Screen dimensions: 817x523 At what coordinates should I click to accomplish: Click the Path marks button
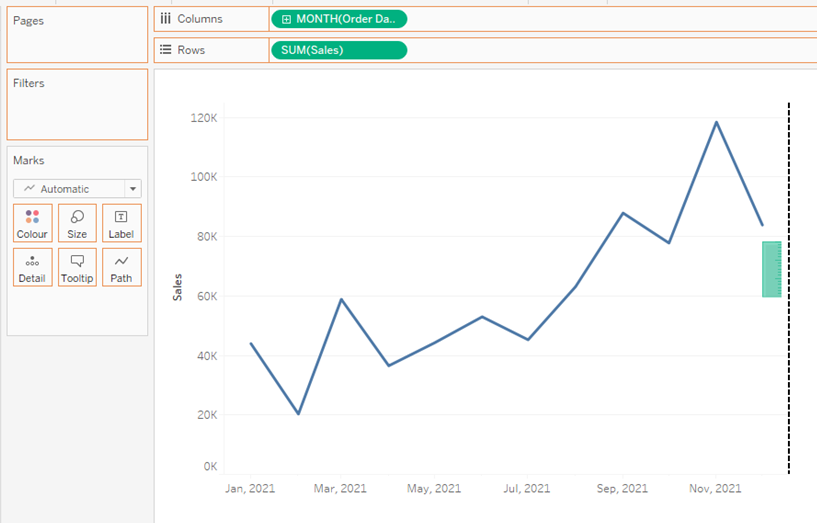tap(121, 267)
